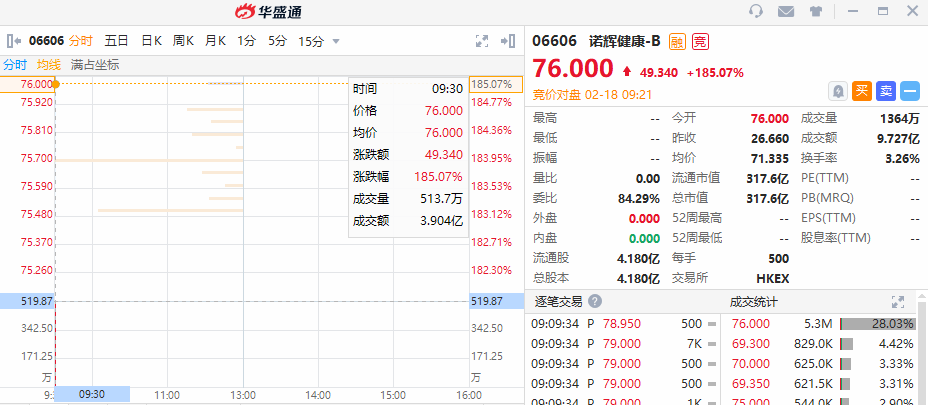
Task: Expand the chart to fullscreen
Action: pos(482,41)
